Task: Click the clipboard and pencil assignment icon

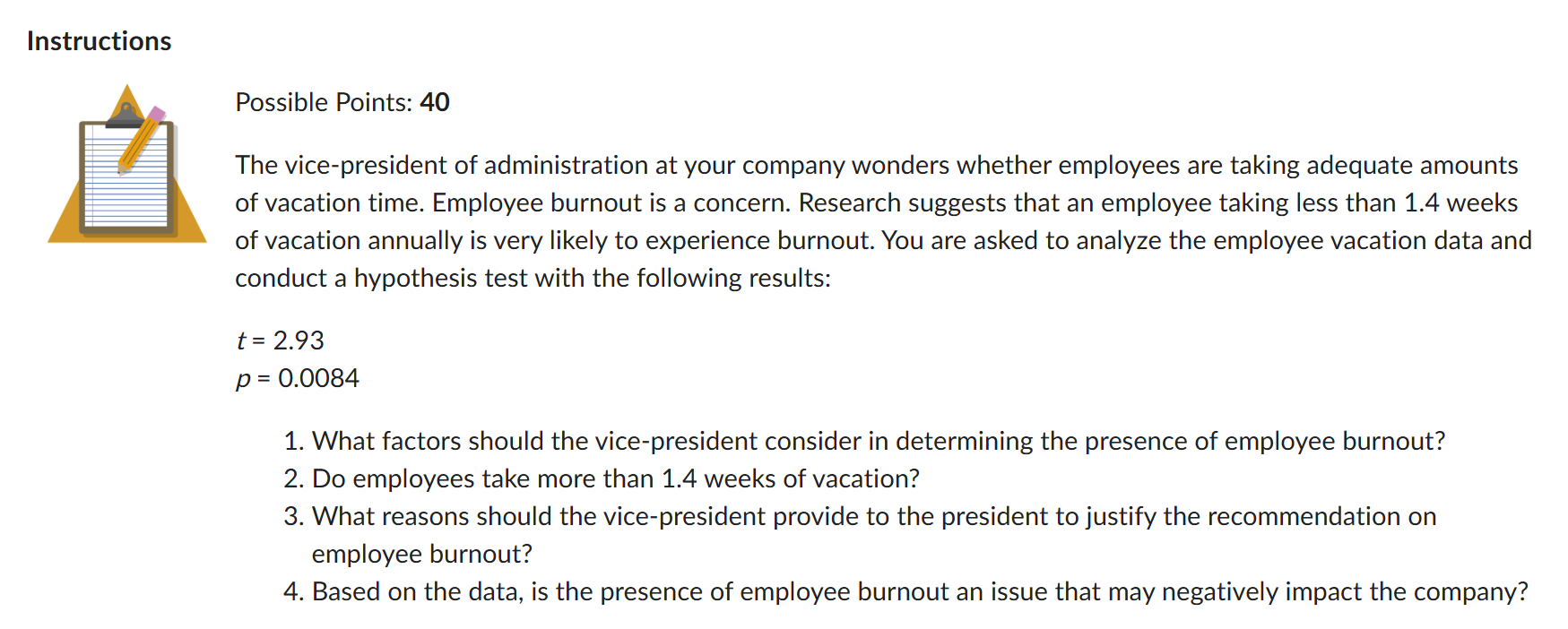Action: (127, 163)
